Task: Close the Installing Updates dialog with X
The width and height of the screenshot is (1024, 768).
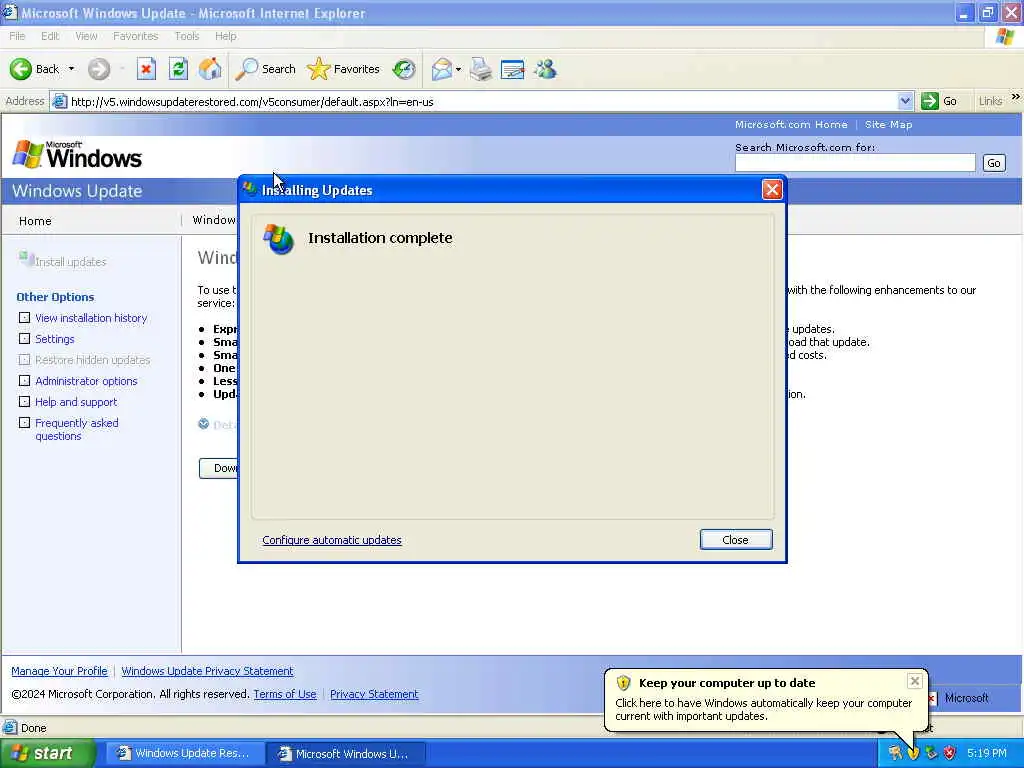Action: click(x=772, y=189)
